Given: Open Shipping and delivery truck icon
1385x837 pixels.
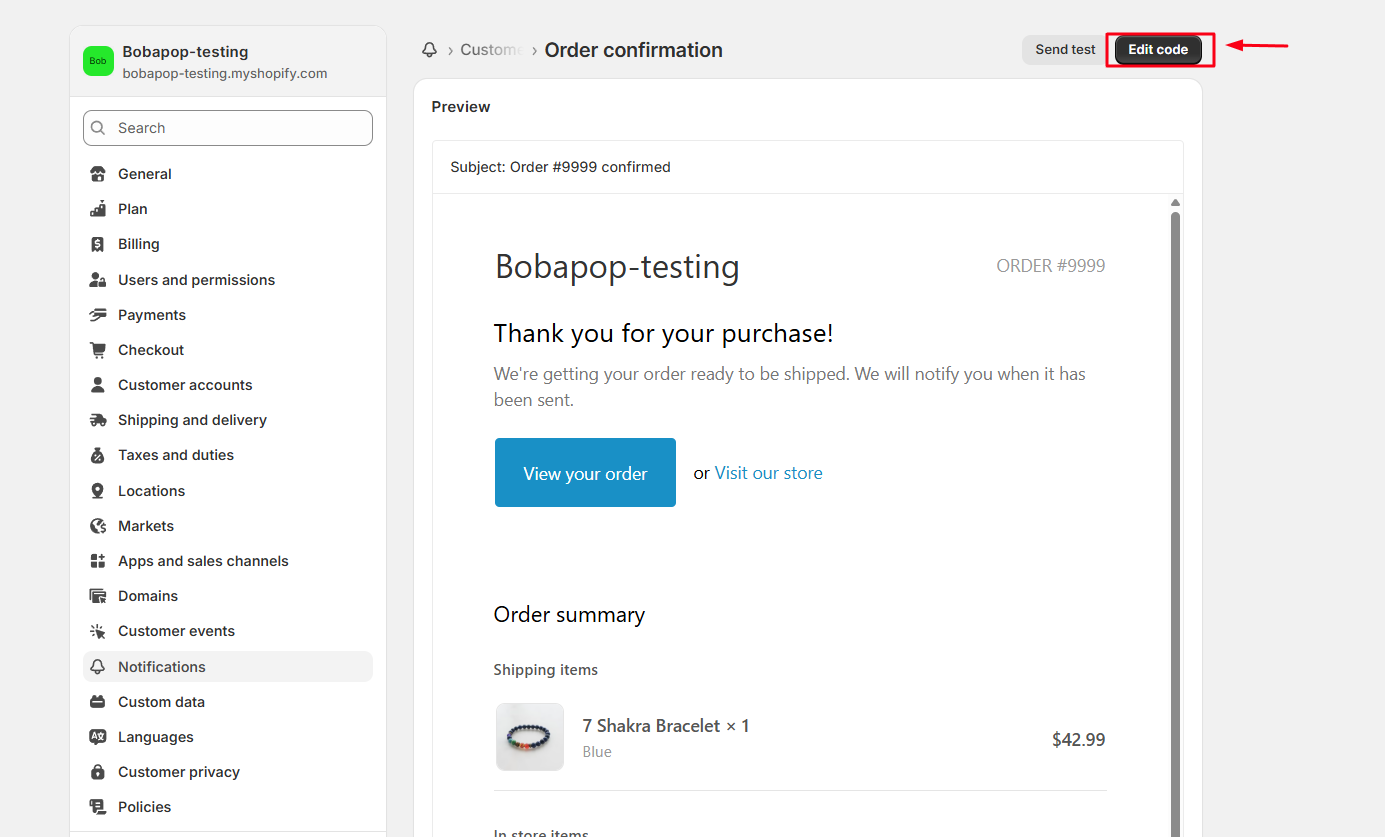Looking at the screenshot, I should coord(98,420).
